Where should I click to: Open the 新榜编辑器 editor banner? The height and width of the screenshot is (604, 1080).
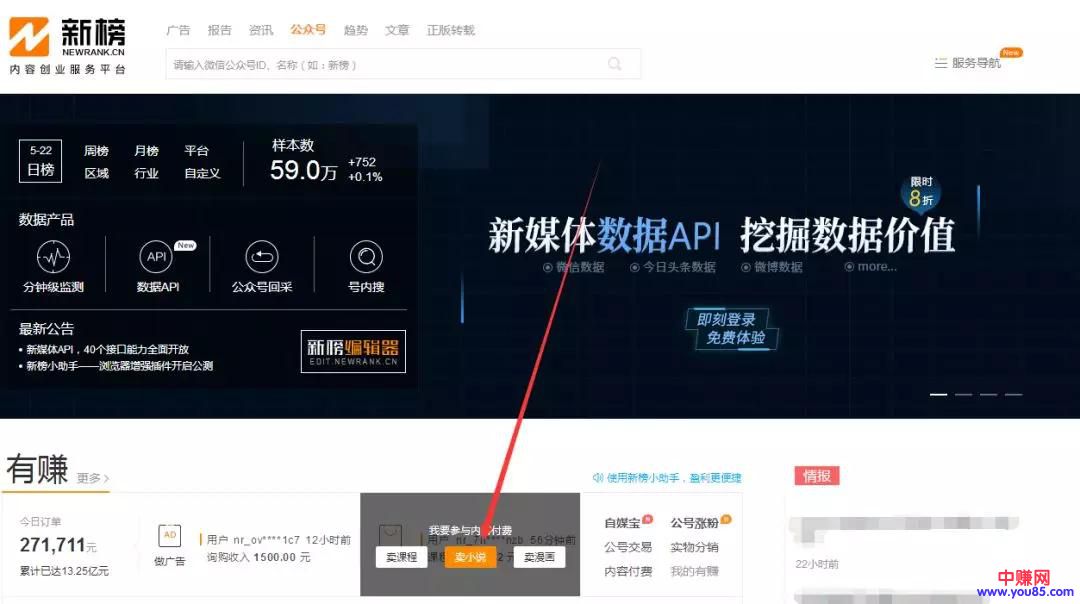pyautogui.click(x=353, y=351)
